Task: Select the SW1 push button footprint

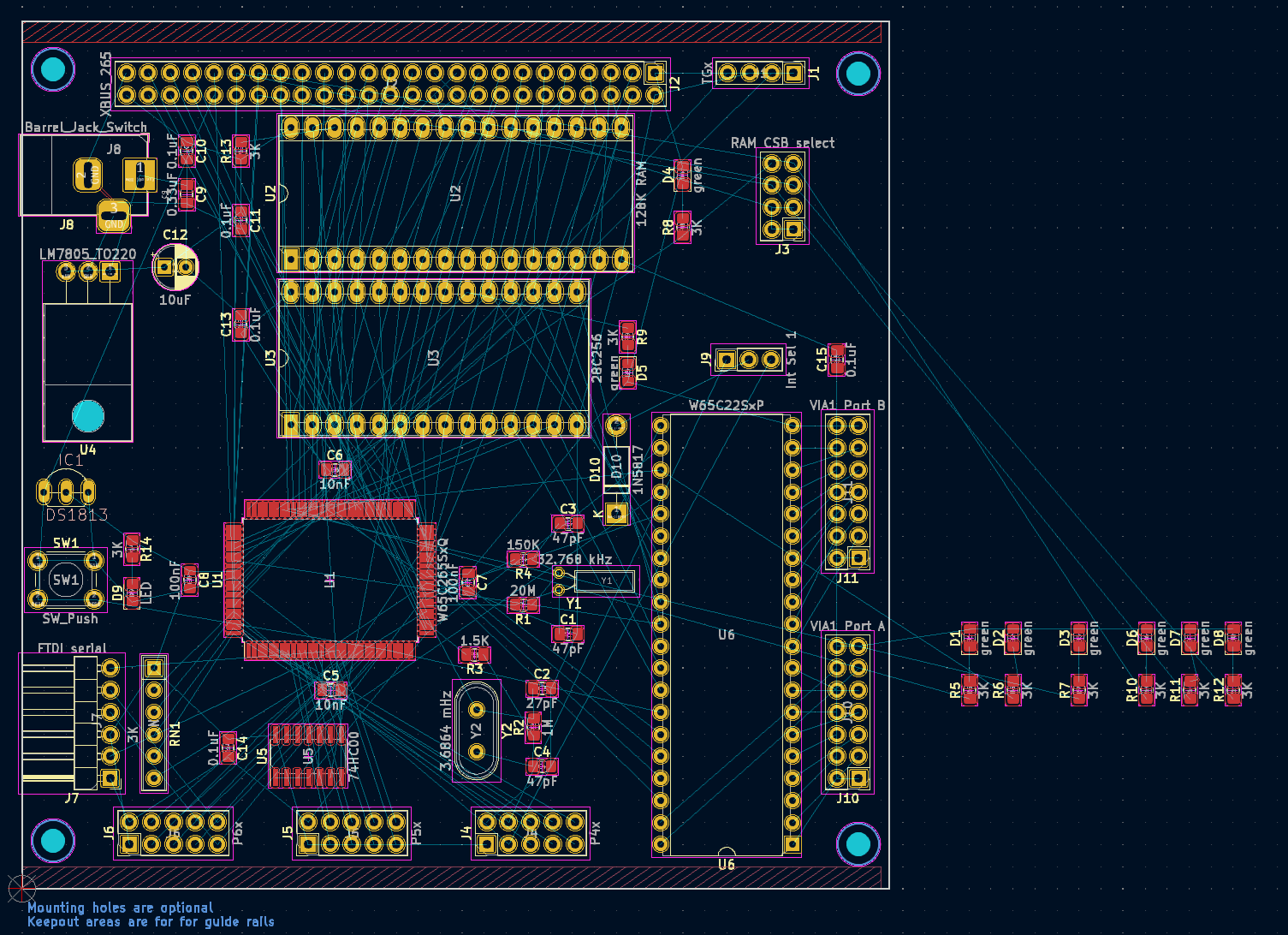Action: [66, 580]
